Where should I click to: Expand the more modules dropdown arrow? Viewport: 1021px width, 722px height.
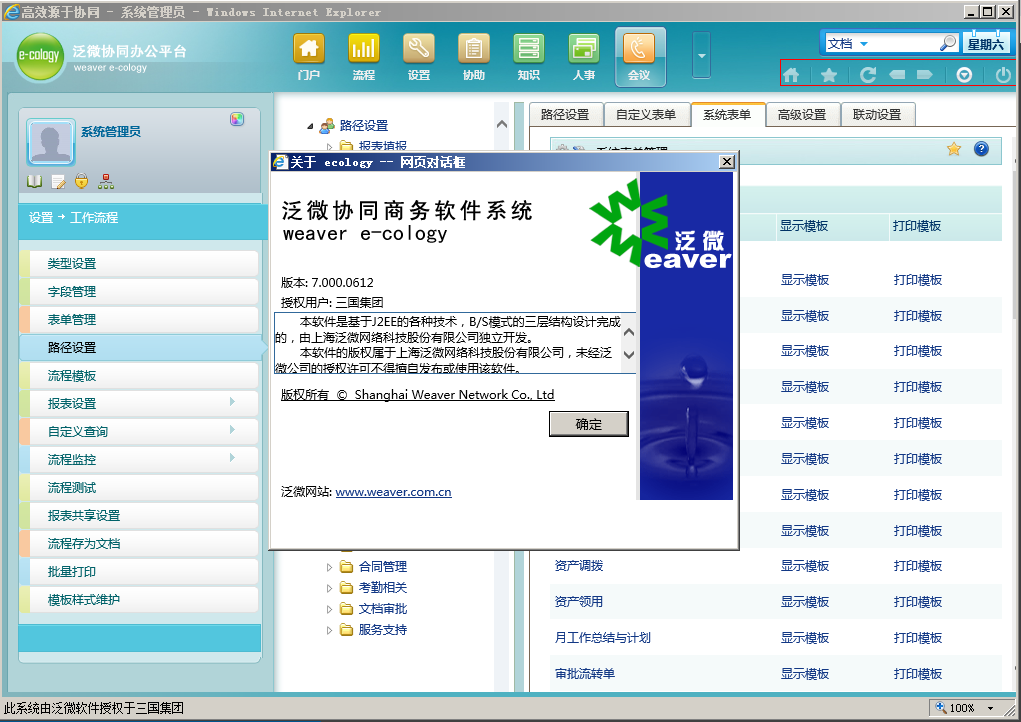tap(701, 55)
